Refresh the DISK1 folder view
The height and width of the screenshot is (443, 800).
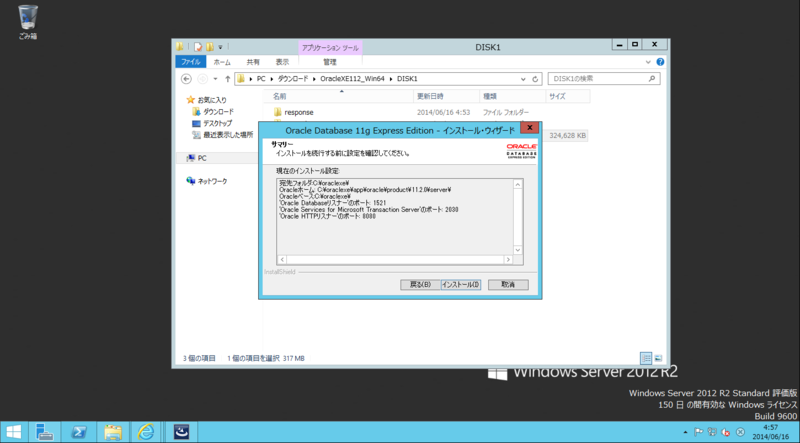[535, 79]
